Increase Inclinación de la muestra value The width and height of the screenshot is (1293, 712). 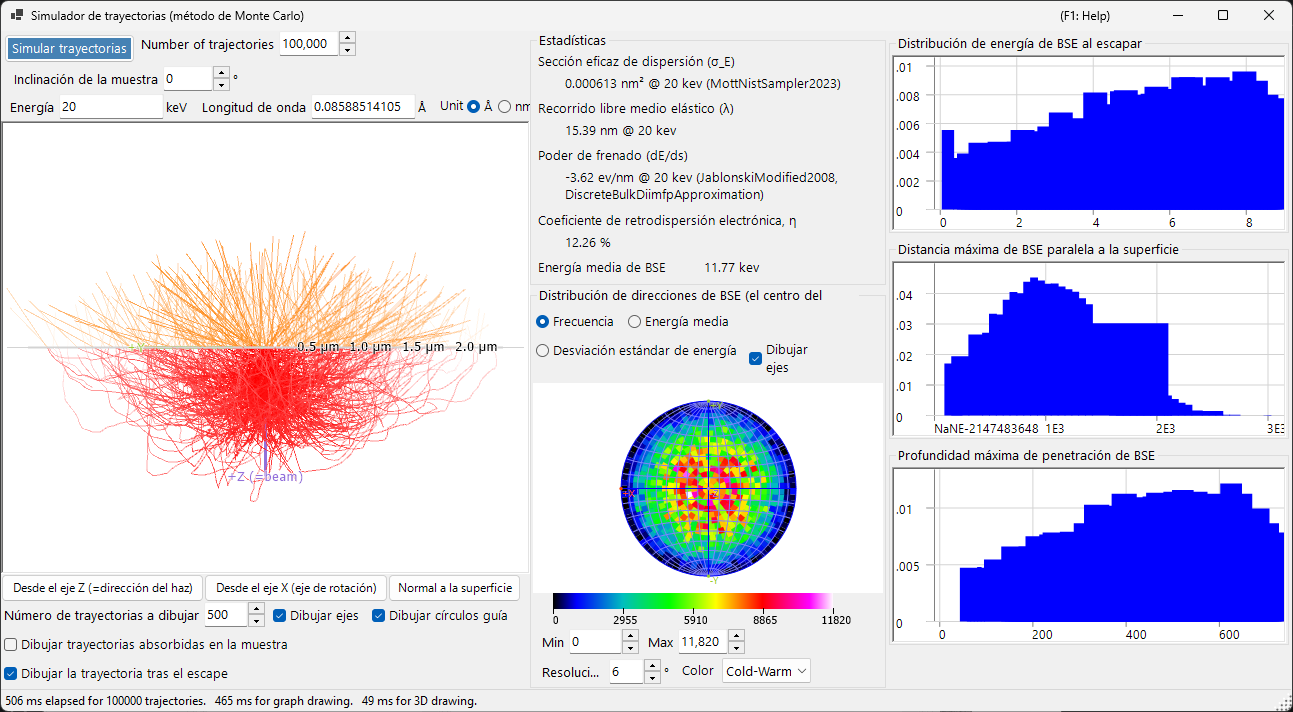pos(221,72)
